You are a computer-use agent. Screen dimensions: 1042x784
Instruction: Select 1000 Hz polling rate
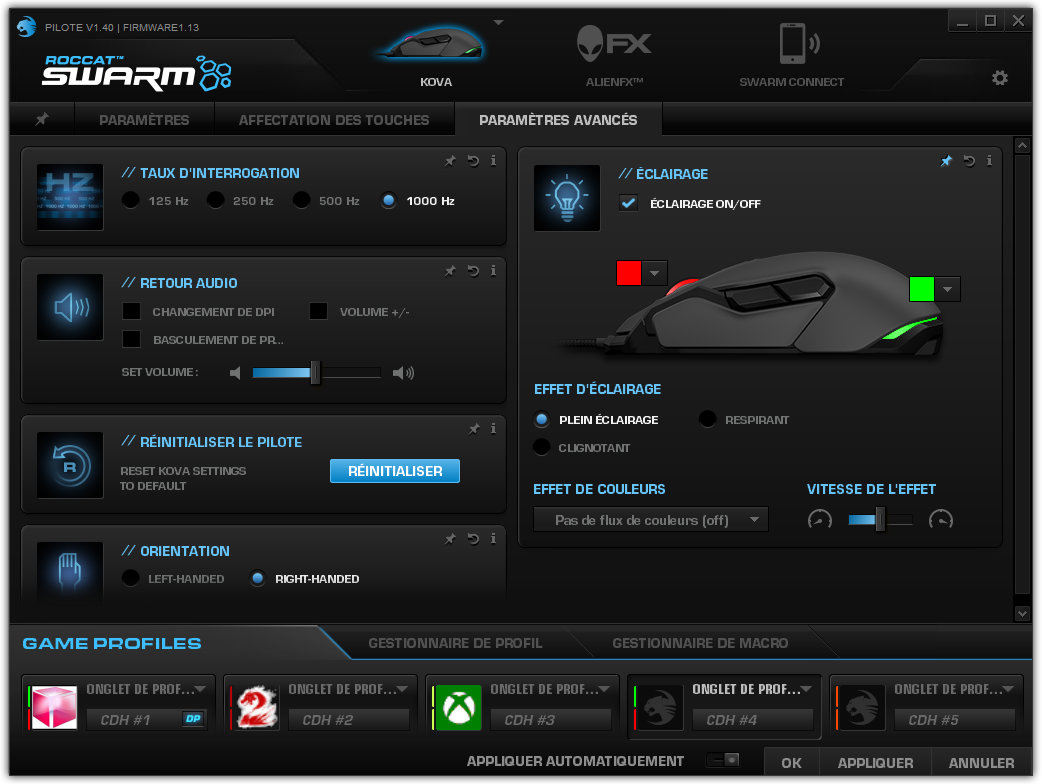[389, 200]
